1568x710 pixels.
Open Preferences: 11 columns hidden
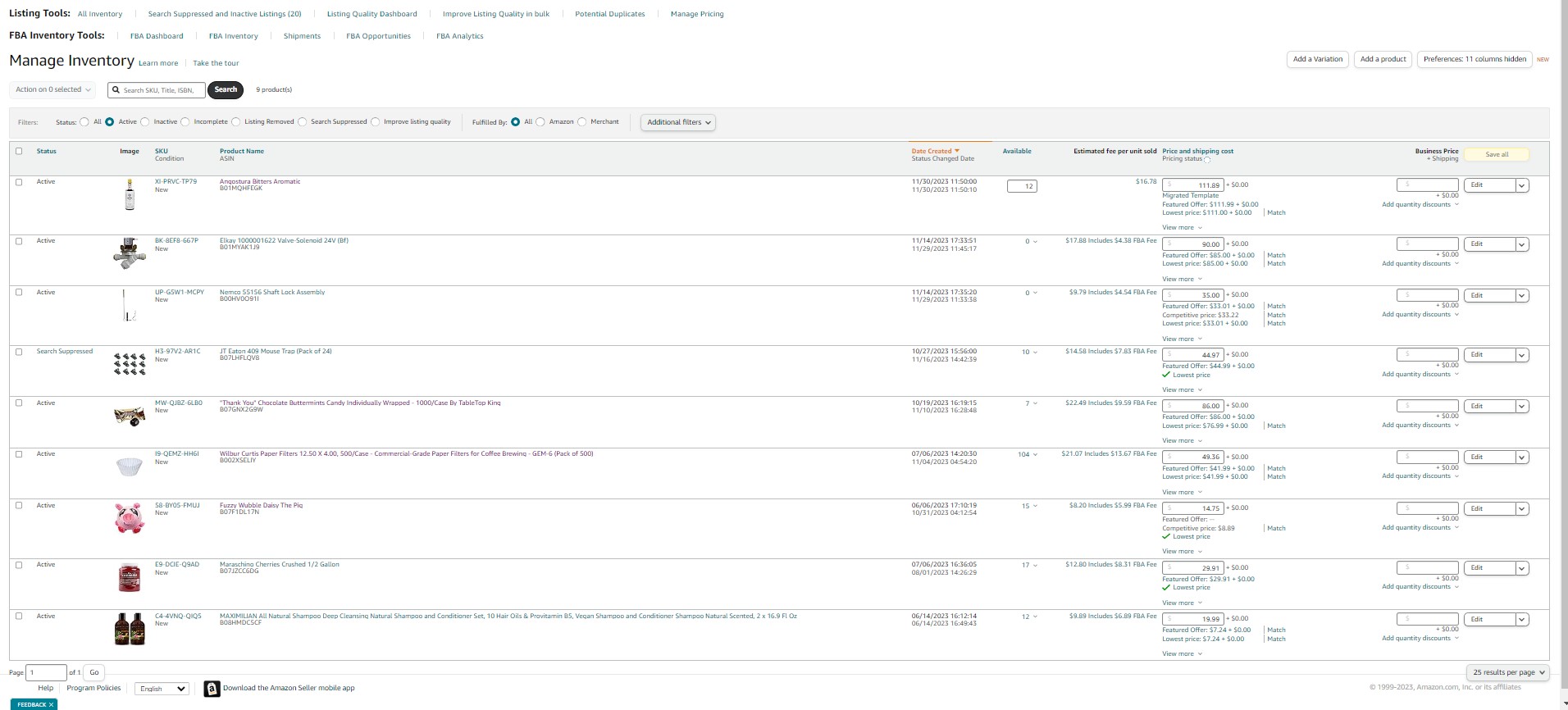[1475, 59]
